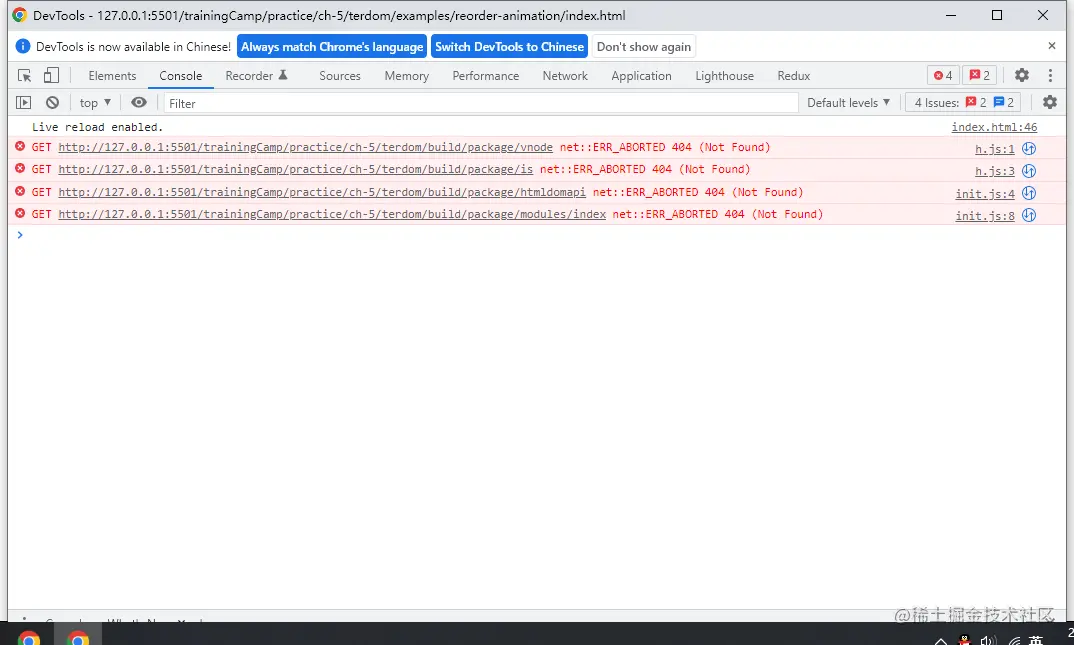Focus the console Filter input field
This screenshot has height=645, width=1074.
481,103
